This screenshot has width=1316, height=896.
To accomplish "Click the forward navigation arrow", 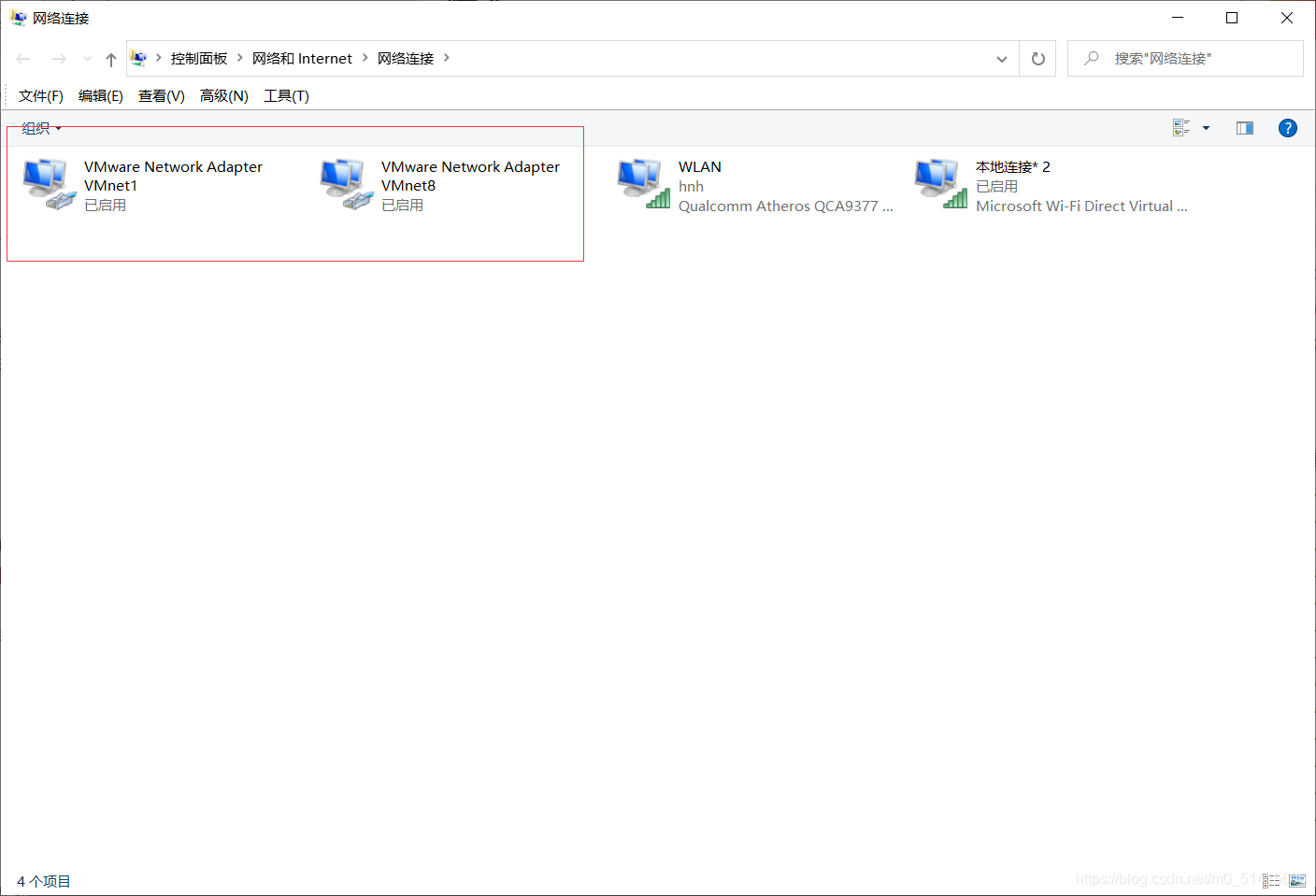I will tap(59, 59).
